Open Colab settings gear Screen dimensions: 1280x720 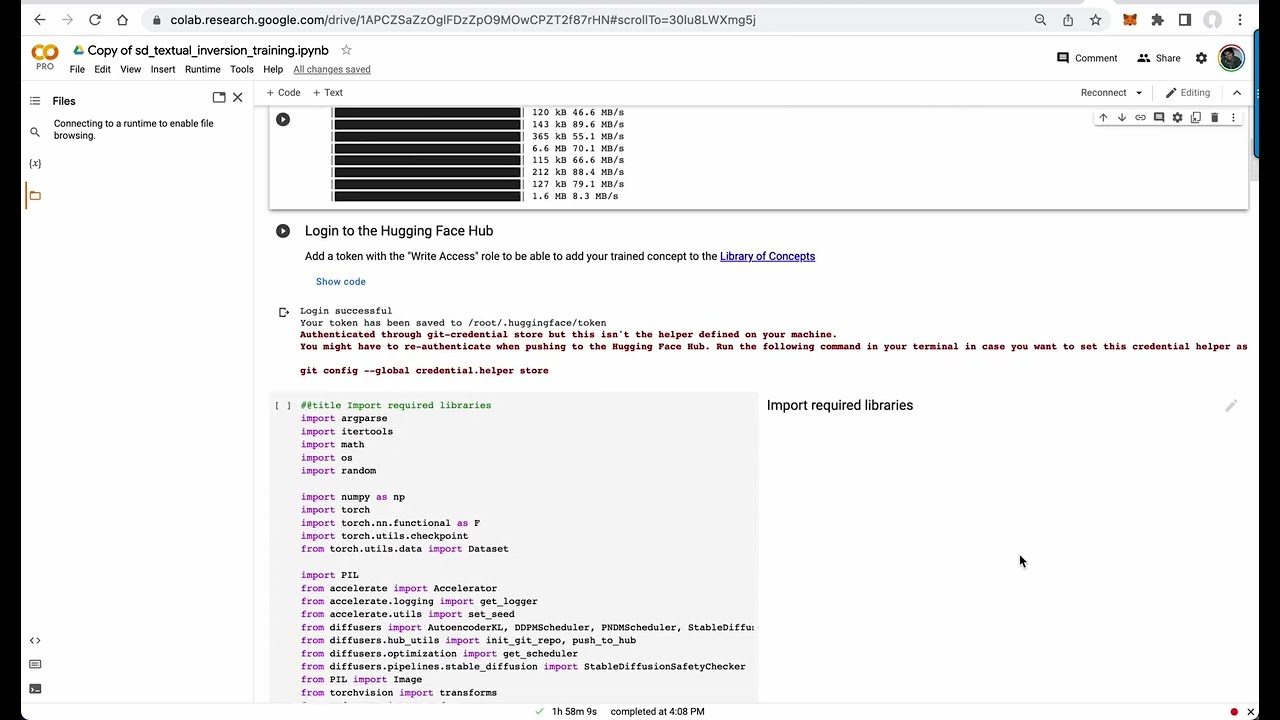pyautogui.click(x=1201, y=58)
